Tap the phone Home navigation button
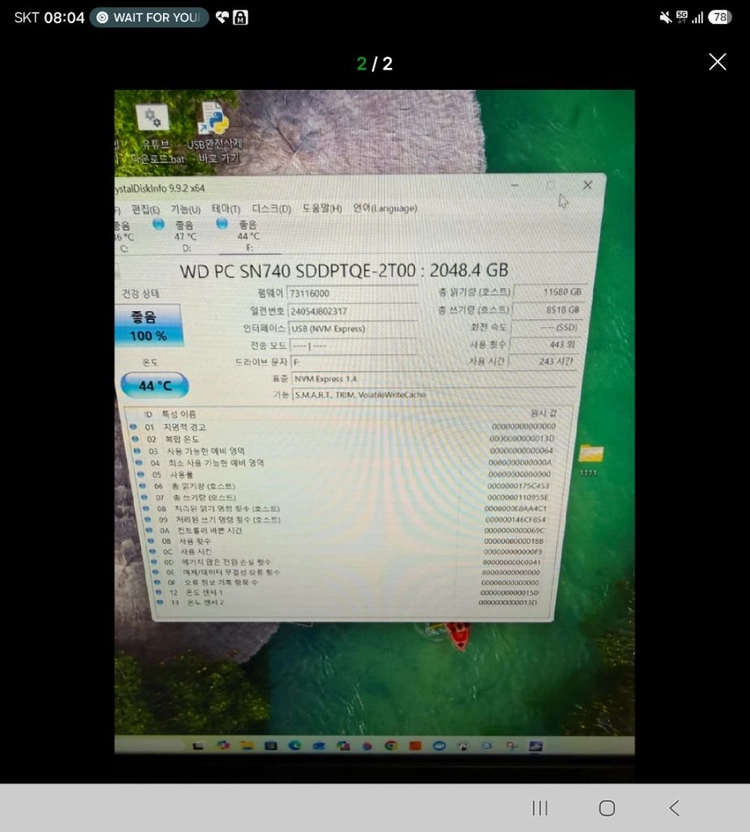The width and height of the screenshot is (750, 832). [x=607, y=808]
